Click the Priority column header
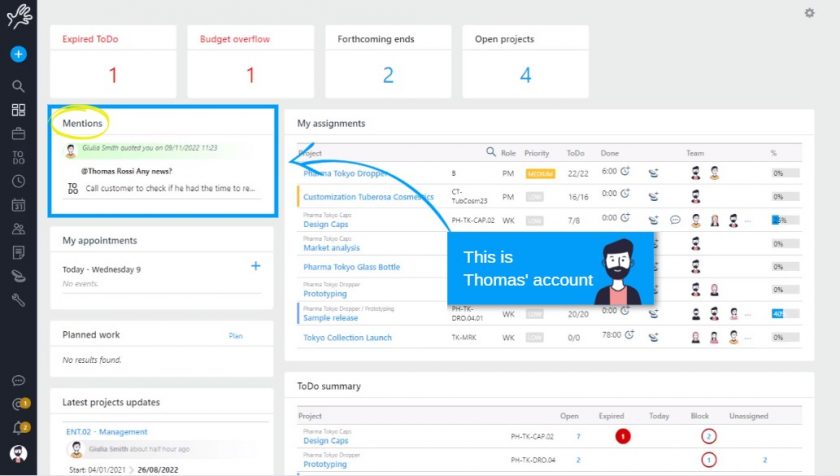The width and height of the screenshot is (840, 476). [x=537, y=153]
